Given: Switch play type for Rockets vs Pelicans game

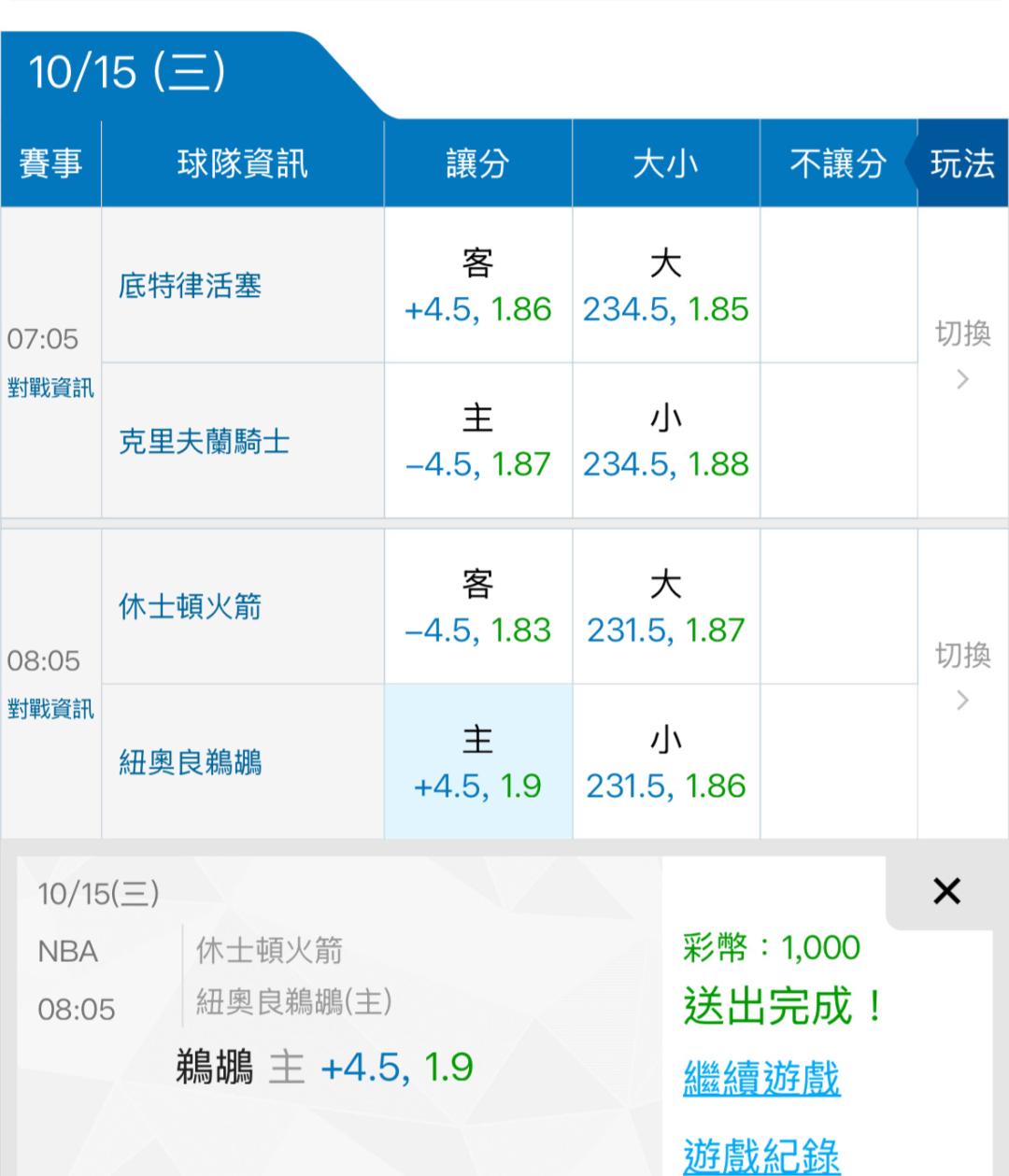Looking at the screenshot, I should pyautogui.click(x=962, y=676).
